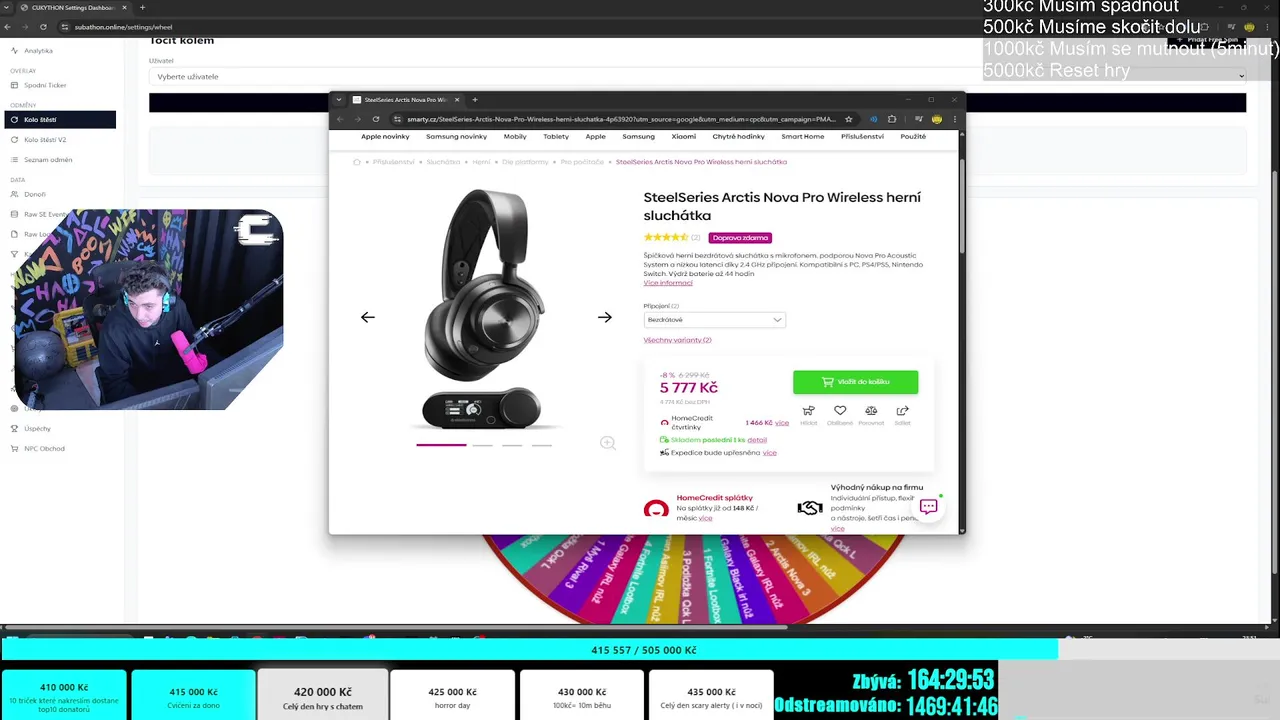Screen dimensions: 1280x720
Task: Open the chat bubble support widget
Action: pos(928,507)
